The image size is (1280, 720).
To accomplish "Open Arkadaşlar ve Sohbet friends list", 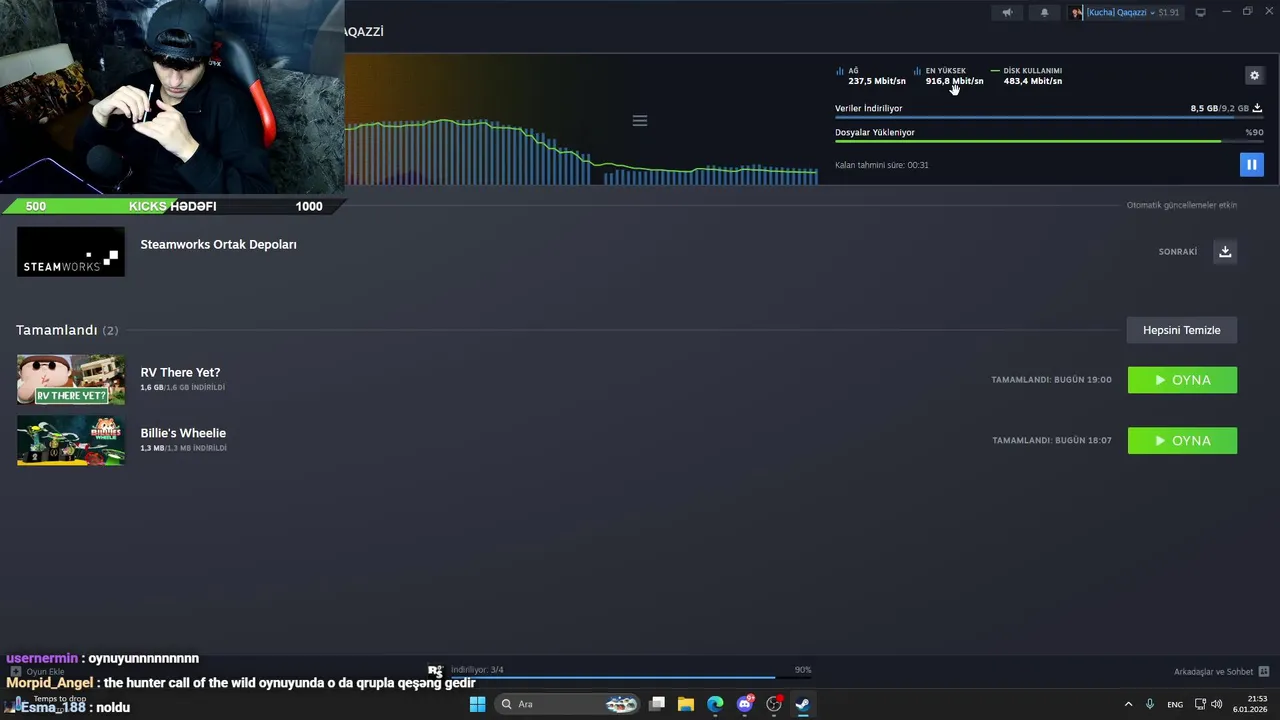I will [1213, 672].
